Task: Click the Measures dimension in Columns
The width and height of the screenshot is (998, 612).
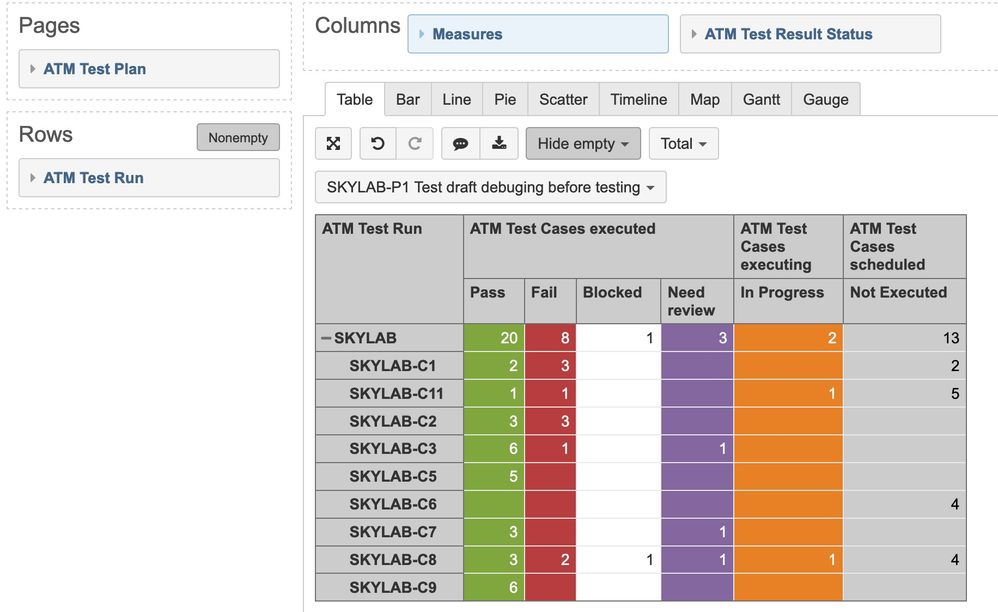Action: click(x=538, y=34)
